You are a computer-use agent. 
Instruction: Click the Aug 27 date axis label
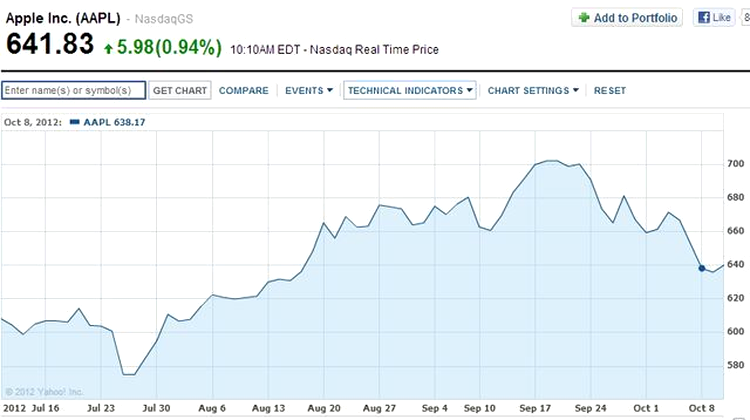click(x=379, y=409)
